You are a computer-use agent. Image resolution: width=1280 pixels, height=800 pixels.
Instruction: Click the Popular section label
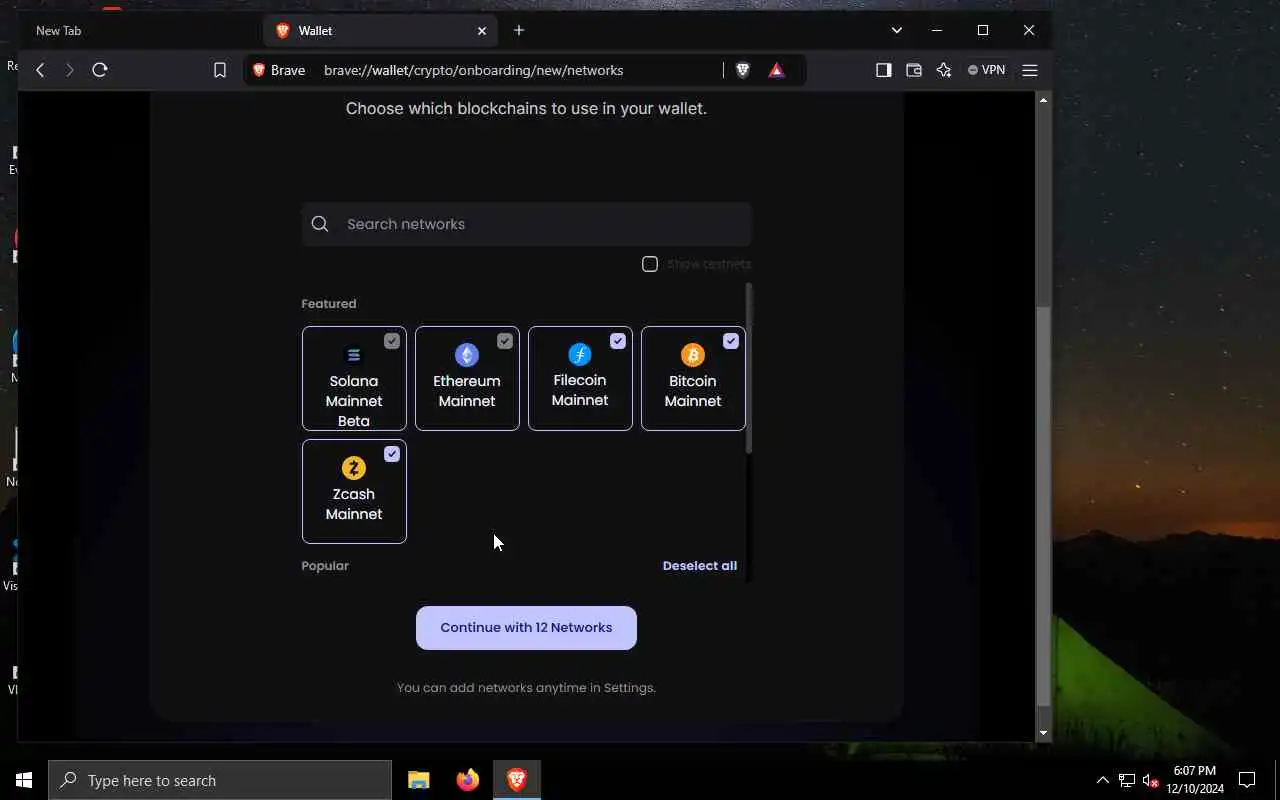coord(325,566)
